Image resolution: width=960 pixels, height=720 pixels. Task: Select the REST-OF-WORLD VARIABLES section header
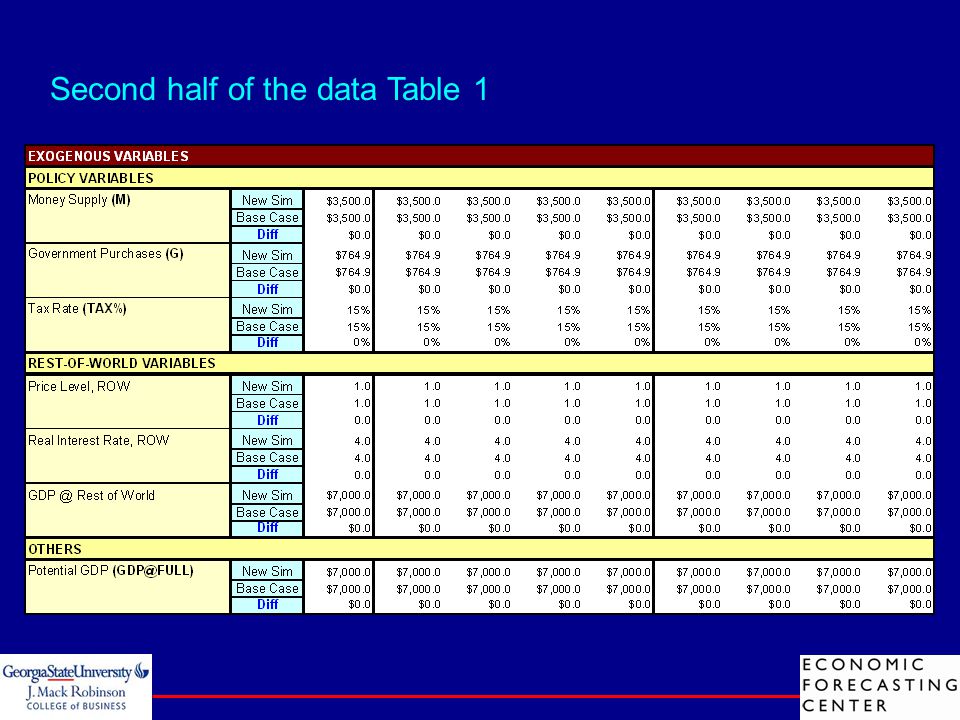(479, 363)
